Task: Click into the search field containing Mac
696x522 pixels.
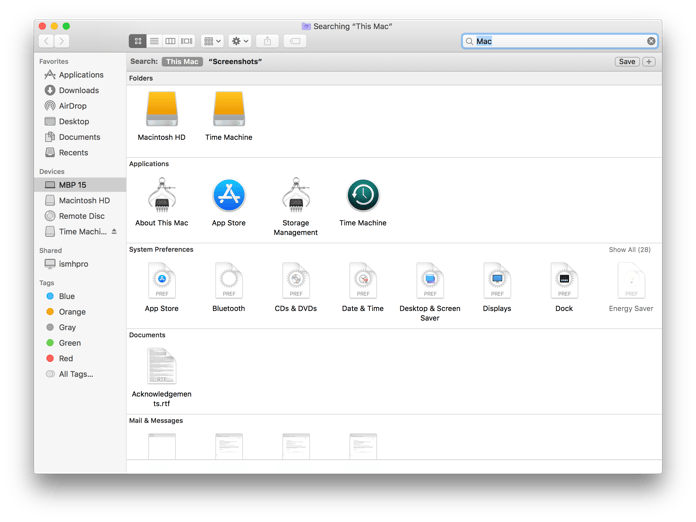Action: pos(559,41)
